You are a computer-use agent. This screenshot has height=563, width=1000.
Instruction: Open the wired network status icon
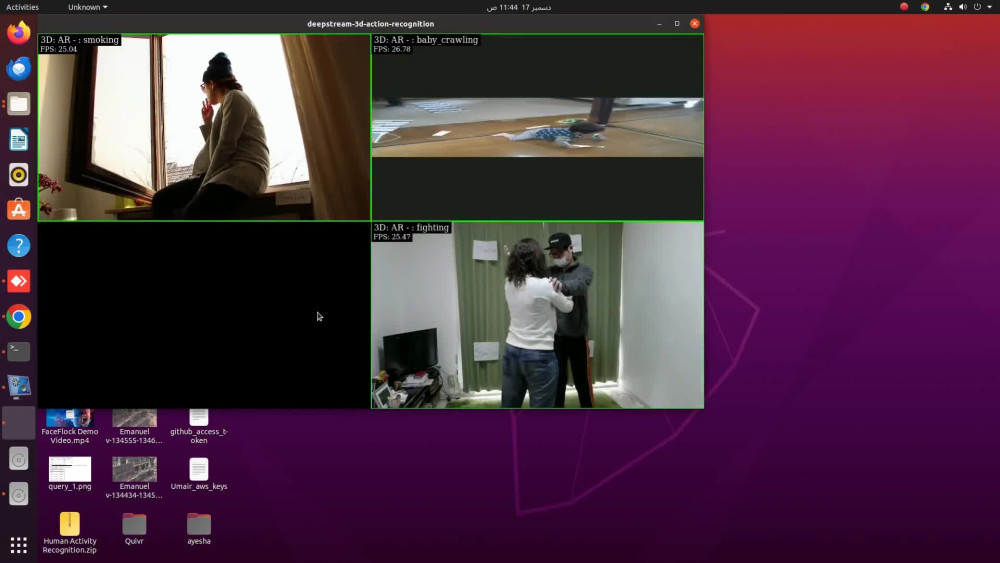coord(948,7)
